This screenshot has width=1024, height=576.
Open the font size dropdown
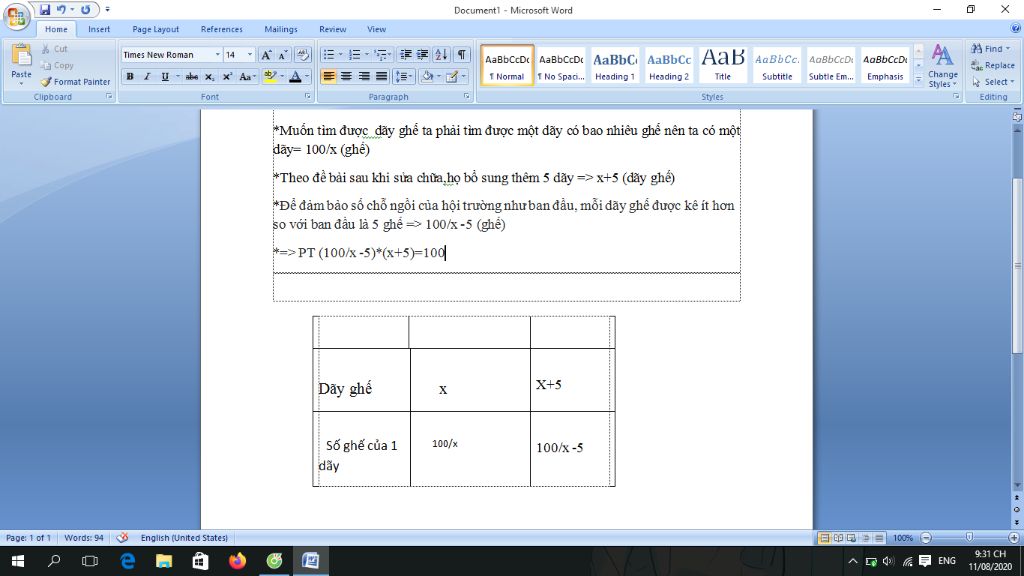tap(249, 55)
